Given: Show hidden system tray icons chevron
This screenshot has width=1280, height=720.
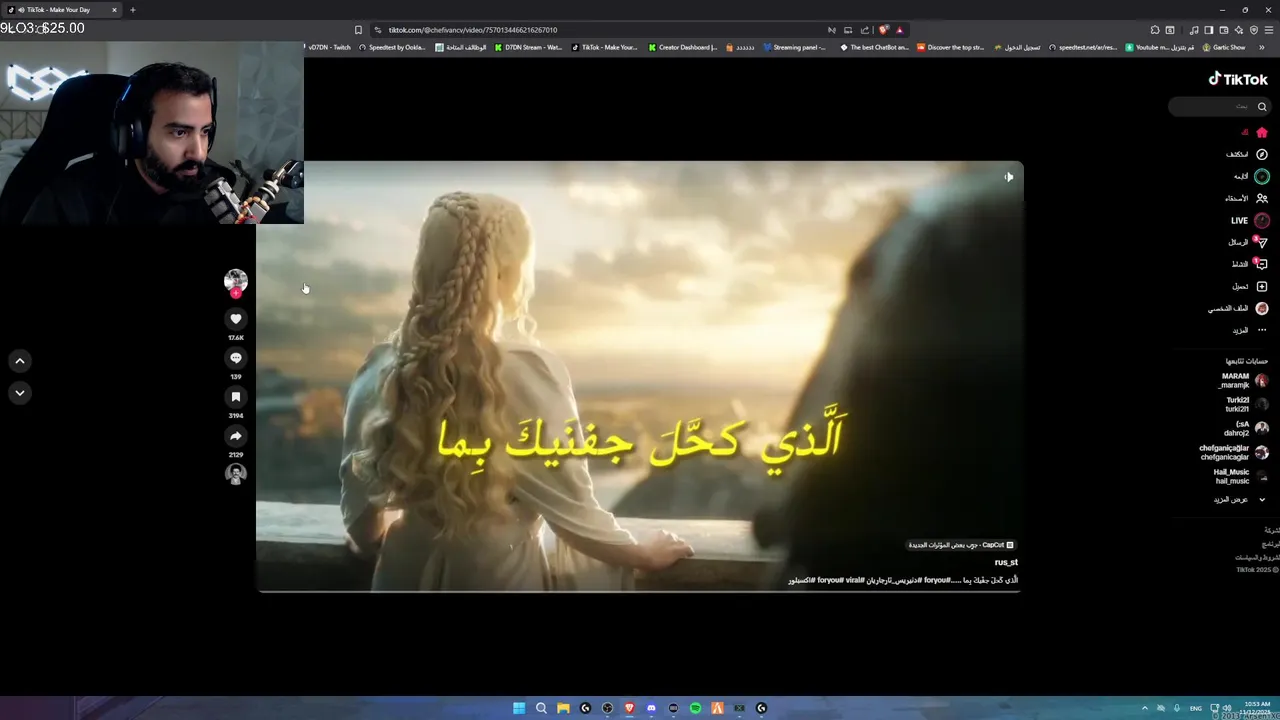Looking at the screenshot, I should tap(1145, 708).
